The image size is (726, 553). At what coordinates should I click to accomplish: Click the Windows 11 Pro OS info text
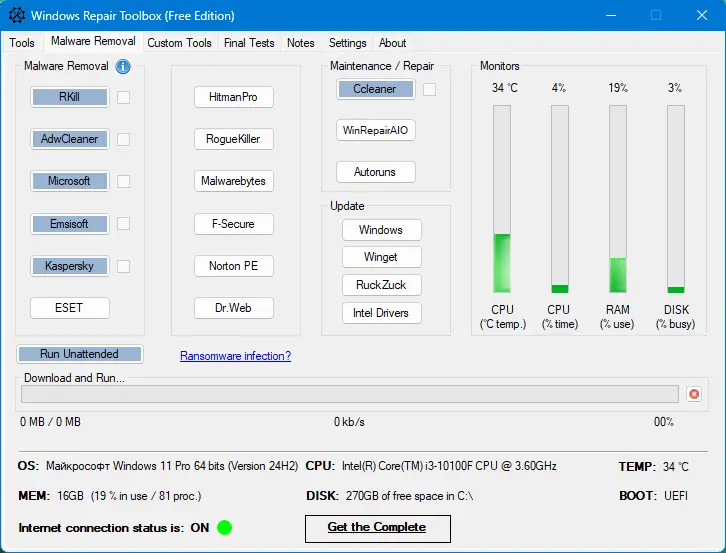pyautogui.click(x=172, y=466)
